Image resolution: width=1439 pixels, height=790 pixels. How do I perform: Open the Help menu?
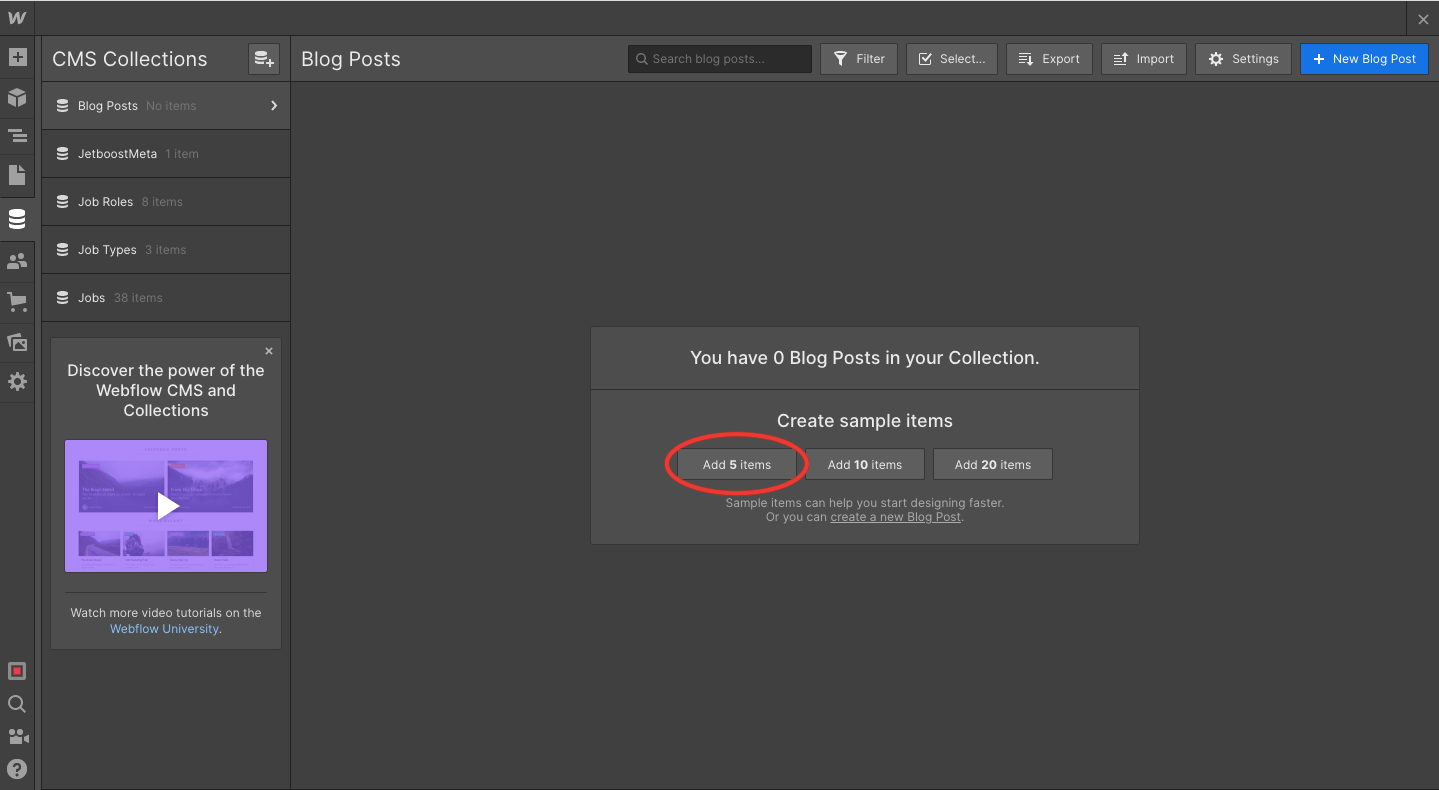click(17, 769)
